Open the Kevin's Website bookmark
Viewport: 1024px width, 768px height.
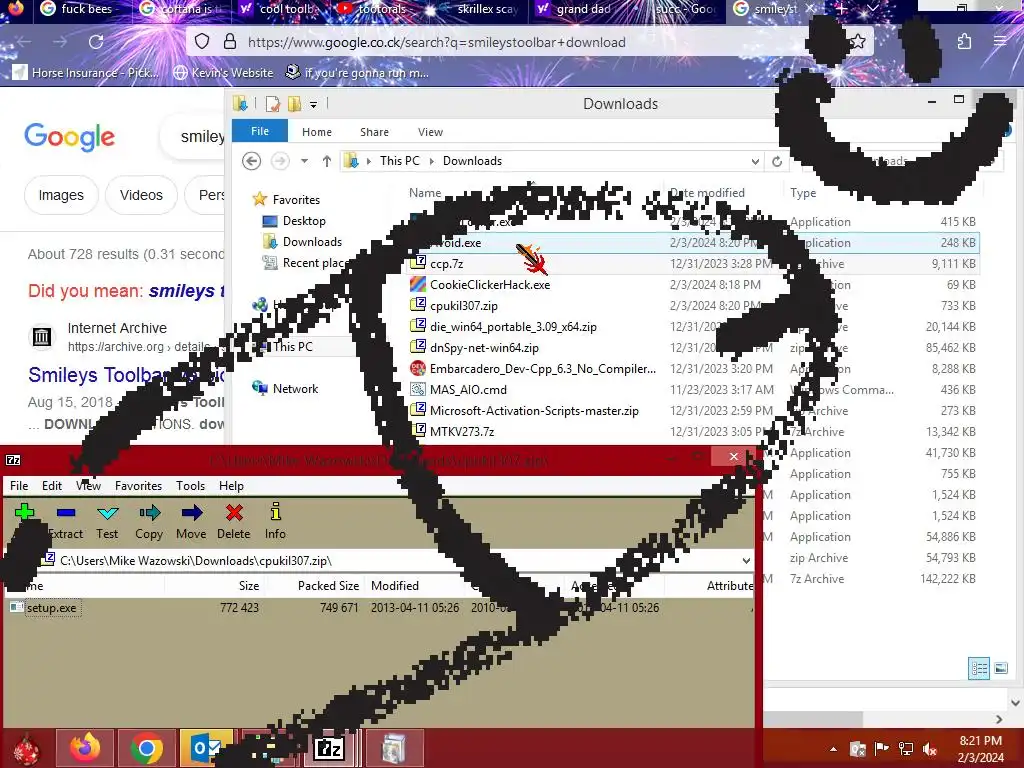(x=223, y=72)
